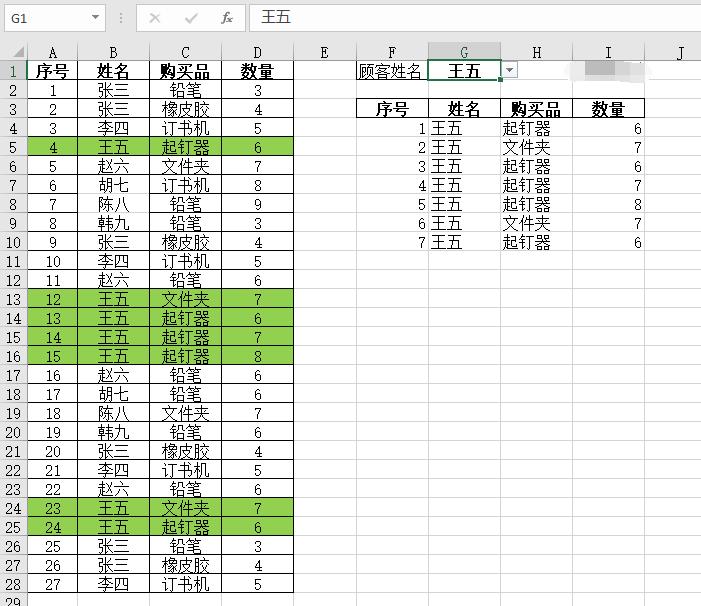Select row 13 header
Screen dimensions: 701x606
tap(13, 299)
